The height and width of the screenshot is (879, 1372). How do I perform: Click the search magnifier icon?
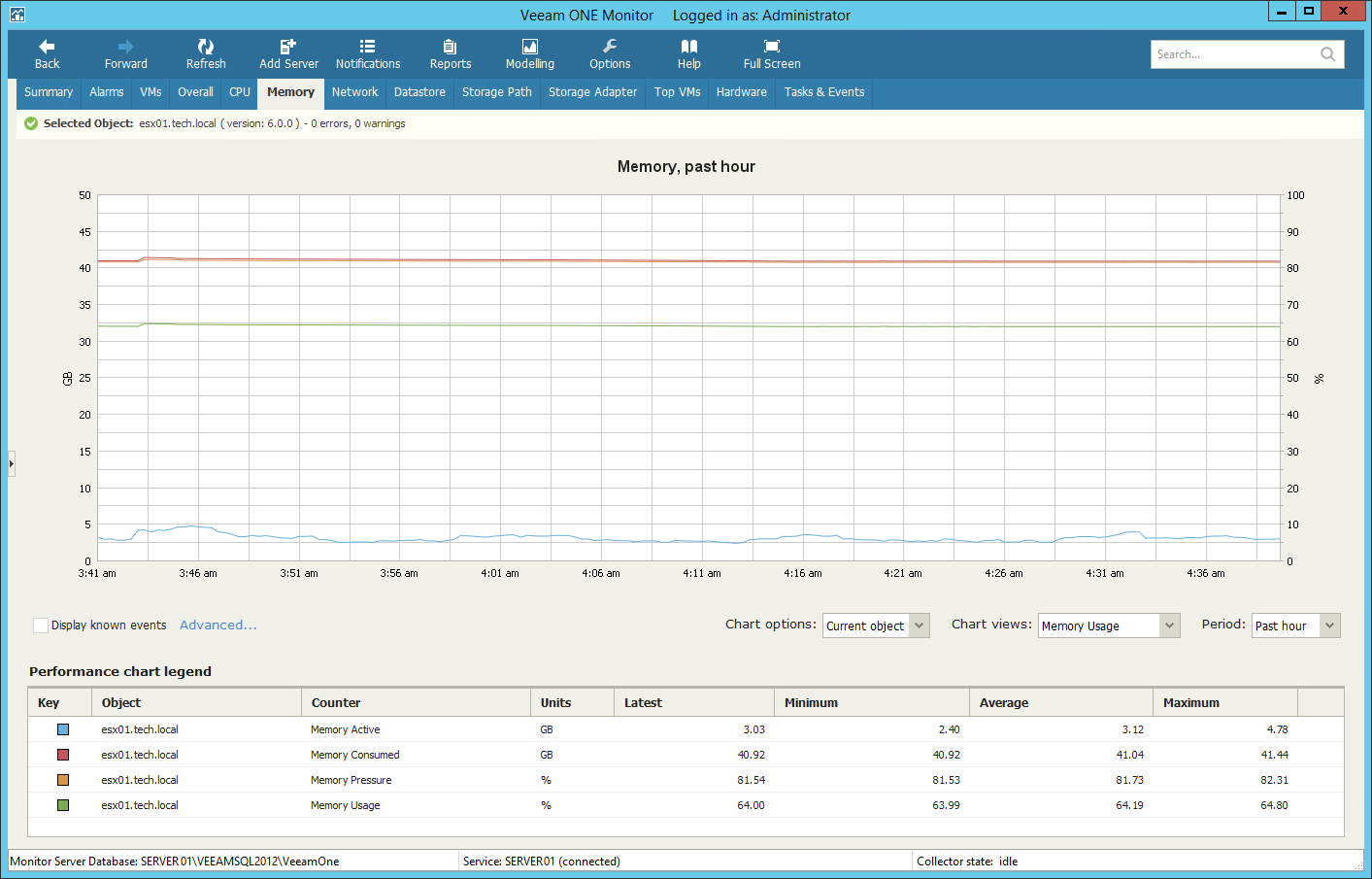coord(1328,54)
